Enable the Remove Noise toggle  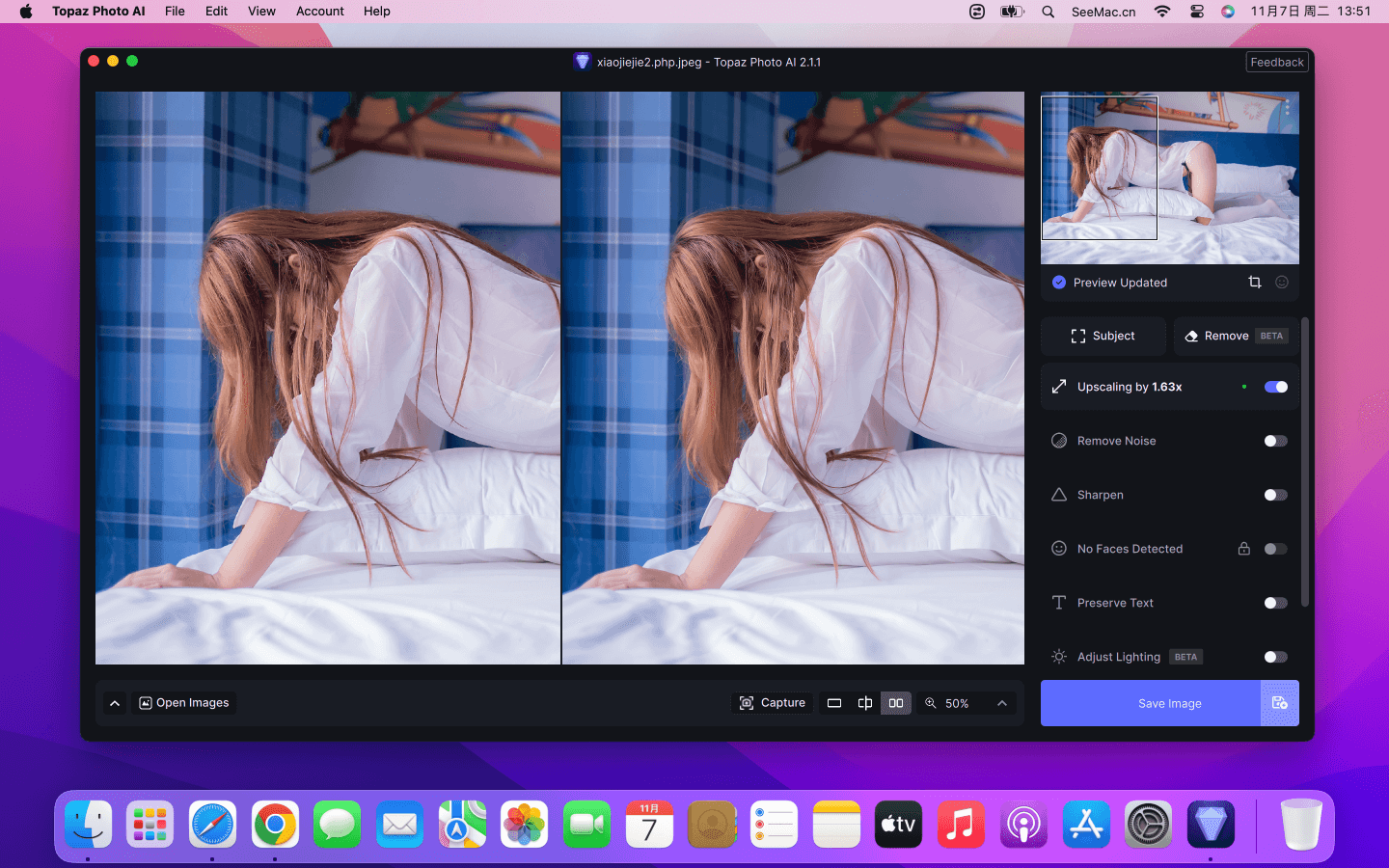click(x=1275, y=441)
